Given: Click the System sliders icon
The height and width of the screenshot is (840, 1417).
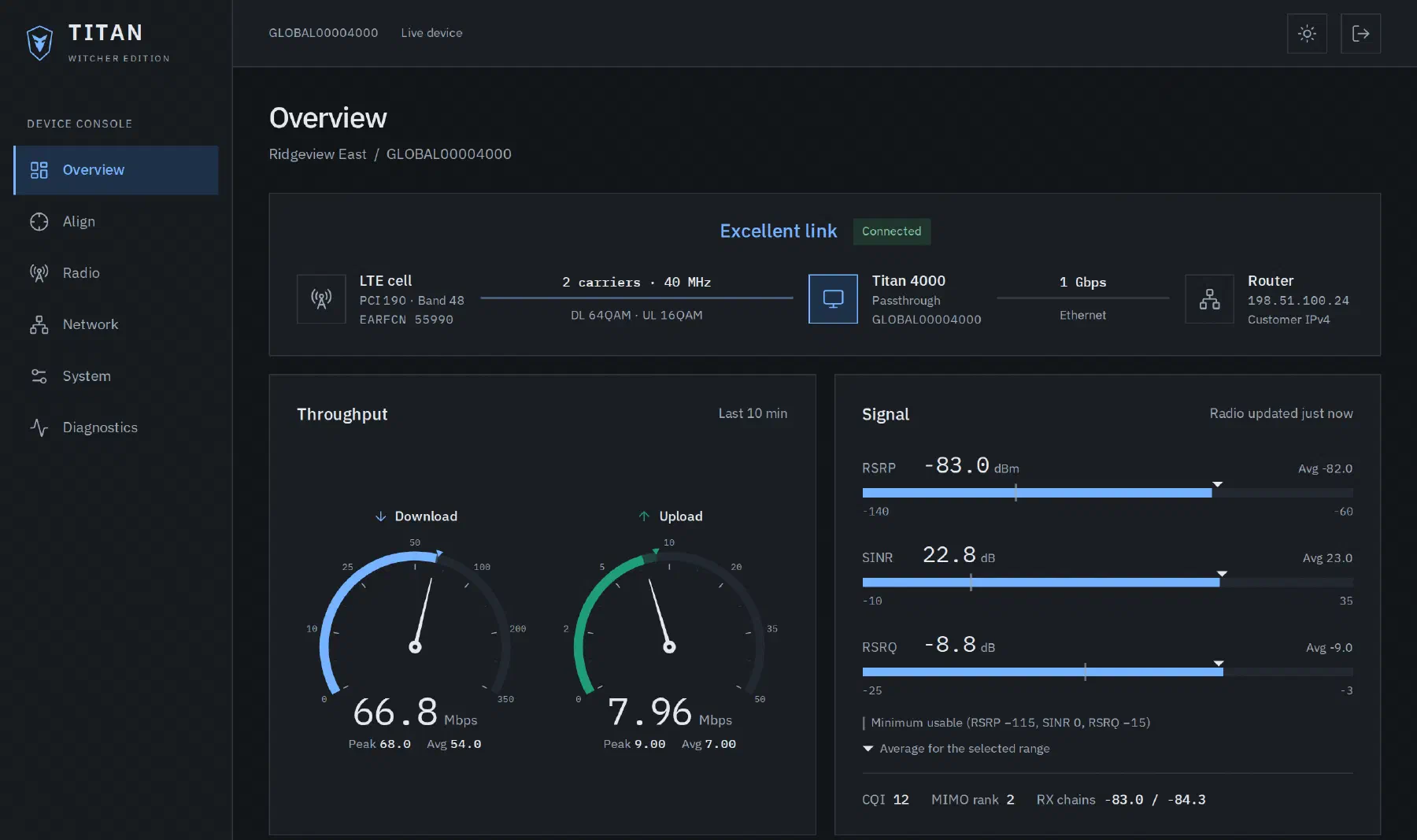Looking at the screenshot, I should 39,376.
